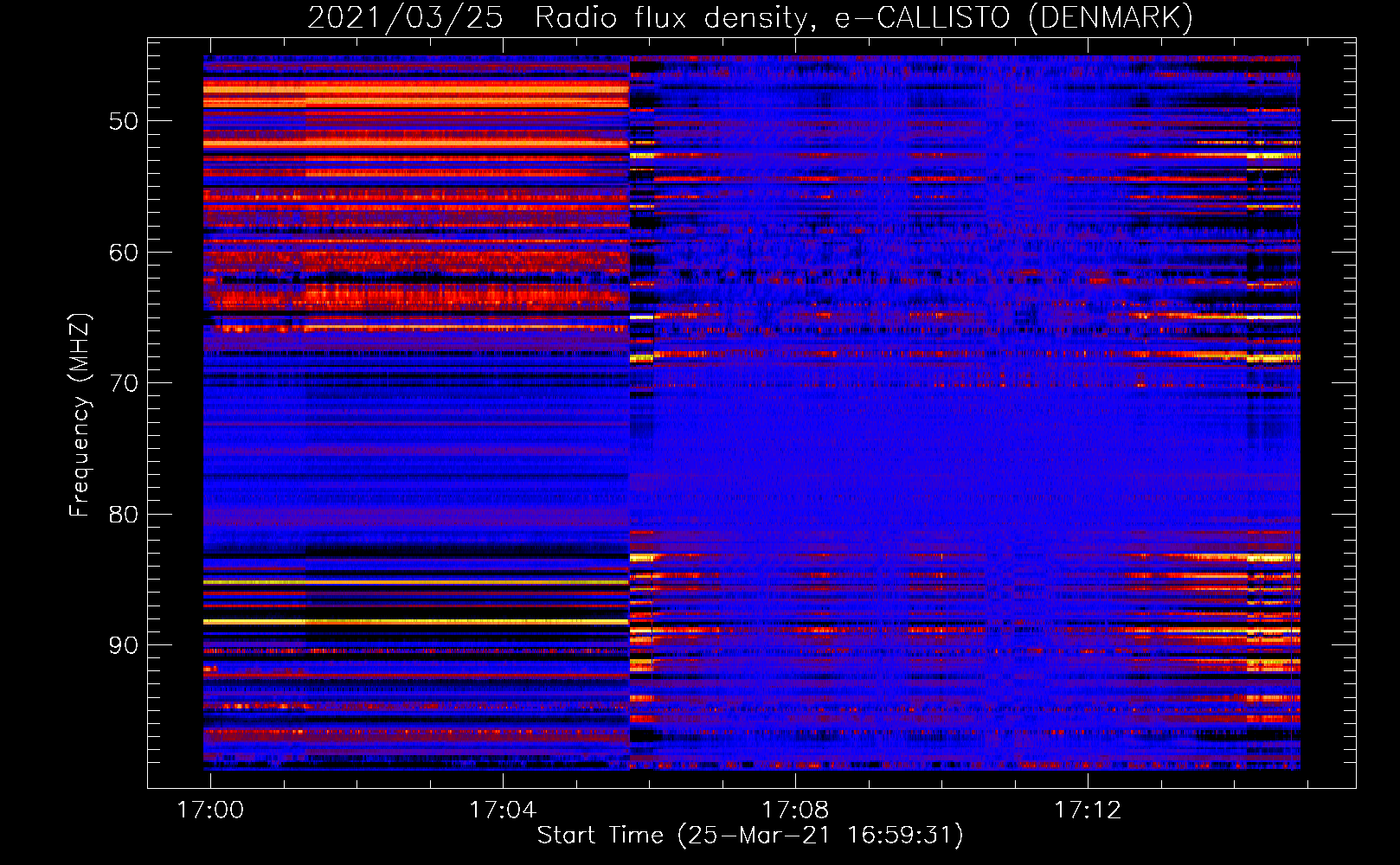
Task: Click the 50 MHz frequency tick label
Action: tap(123, 121)
